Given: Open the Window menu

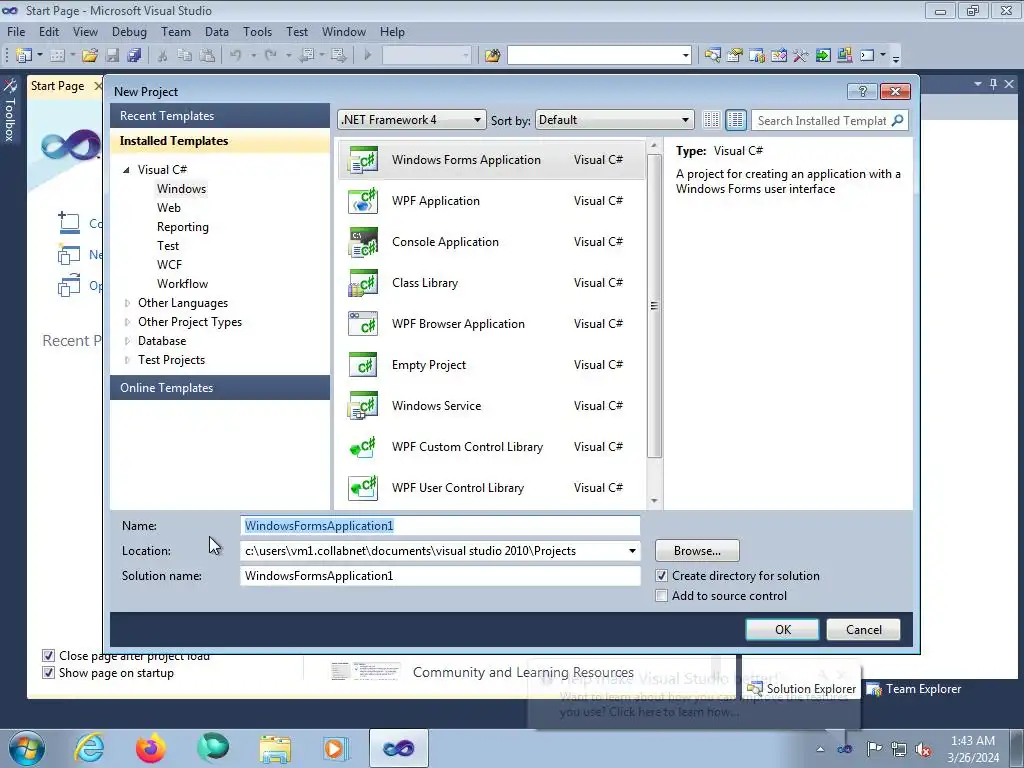Looking at the screenshot, I should (x=344, y=32).
